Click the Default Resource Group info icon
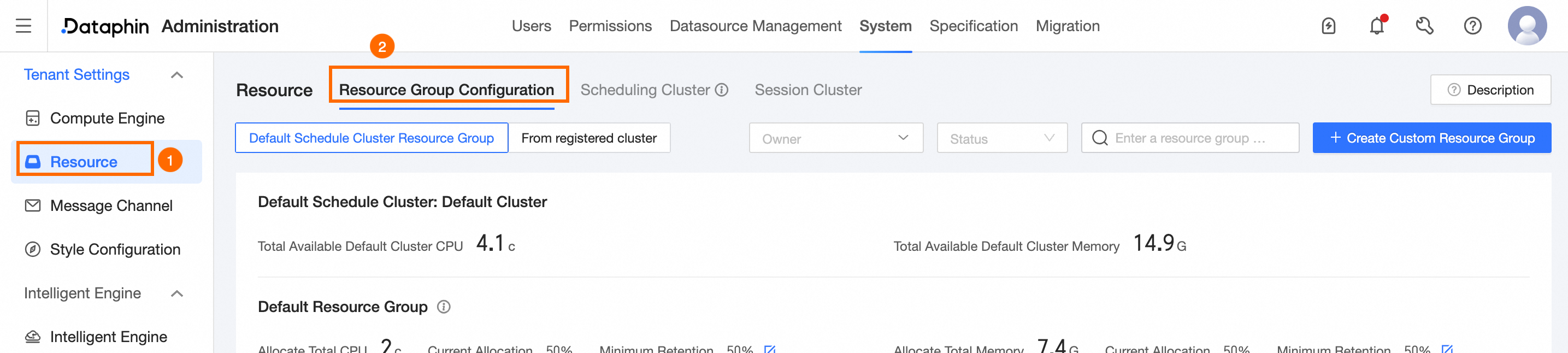 444,307
